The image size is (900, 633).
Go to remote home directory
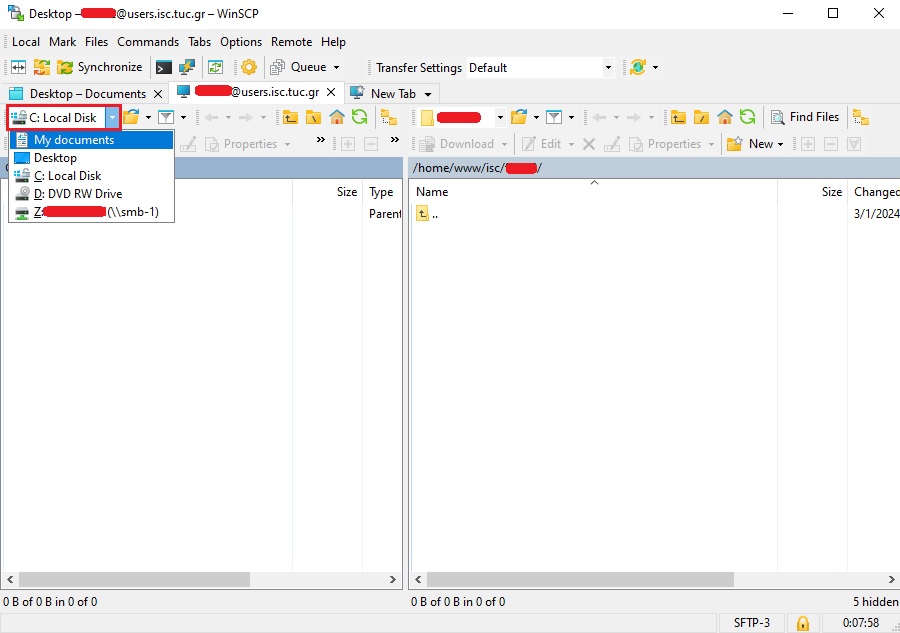[x=725, y=117]
